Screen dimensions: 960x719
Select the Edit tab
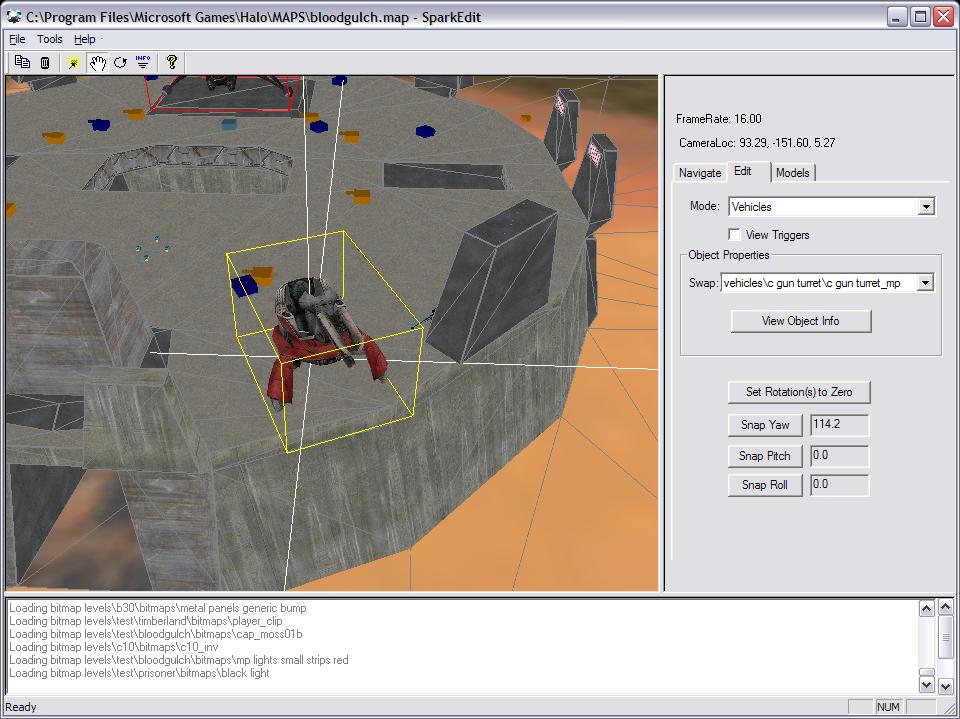(743, 171)
